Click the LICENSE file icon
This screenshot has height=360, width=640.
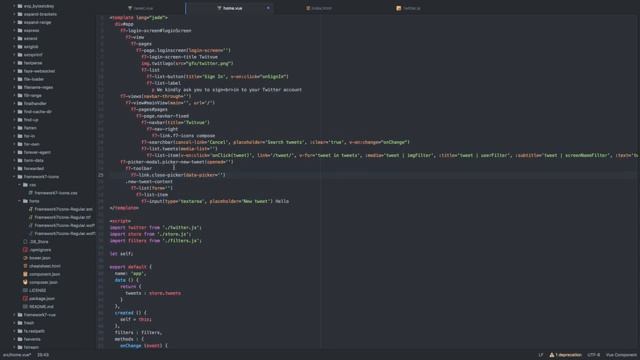click(25, 290)
